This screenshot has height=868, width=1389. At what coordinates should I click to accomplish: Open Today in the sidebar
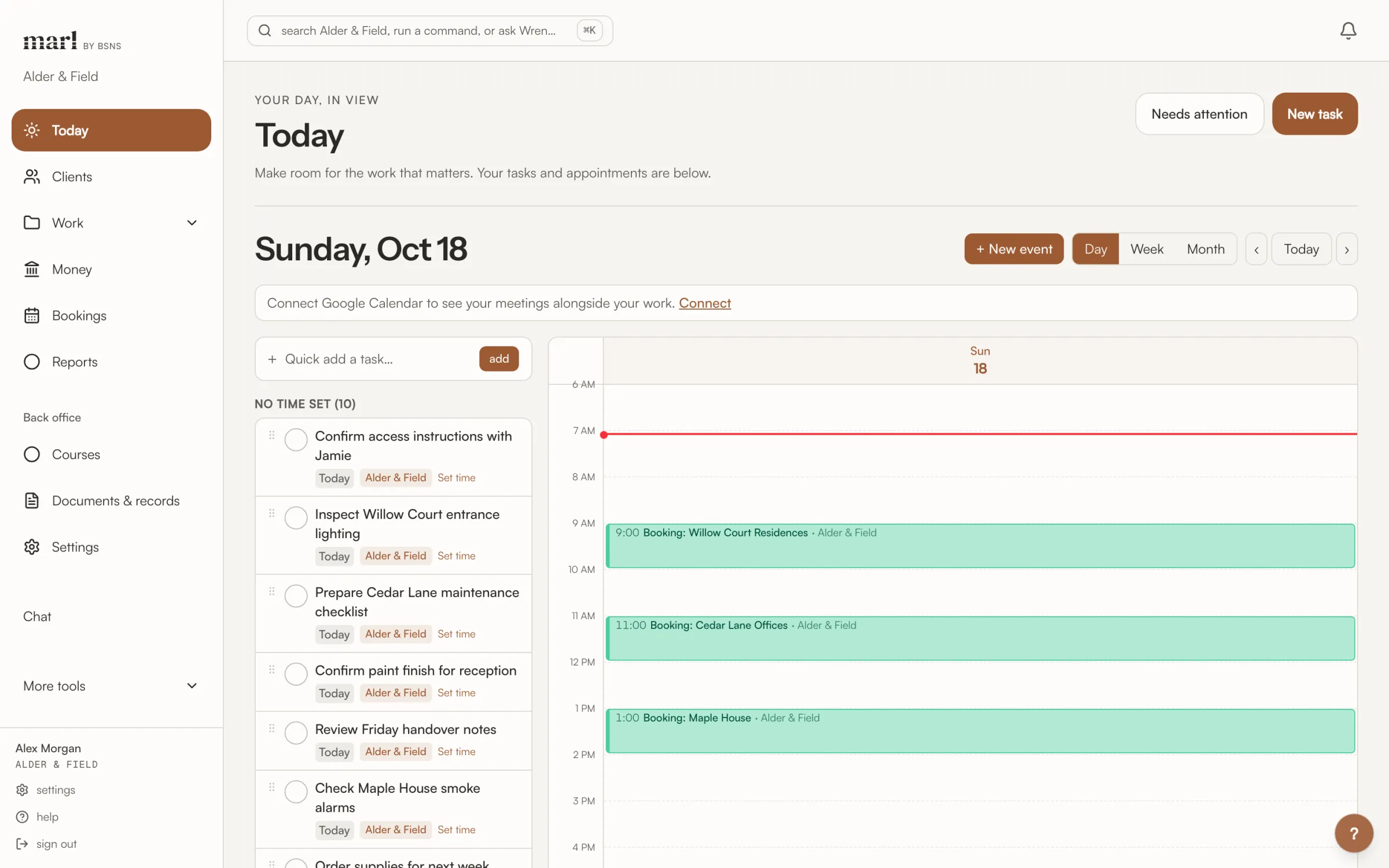(x=111, y=130)
